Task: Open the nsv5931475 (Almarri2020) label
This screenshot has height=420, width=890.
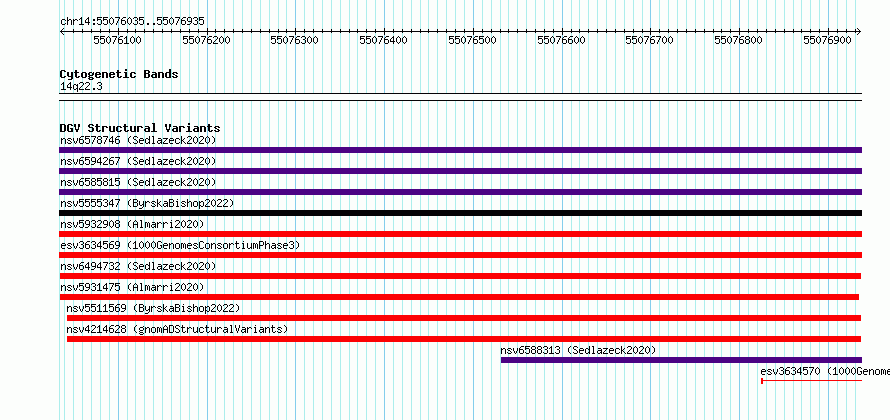Action: tap(132, 287)
